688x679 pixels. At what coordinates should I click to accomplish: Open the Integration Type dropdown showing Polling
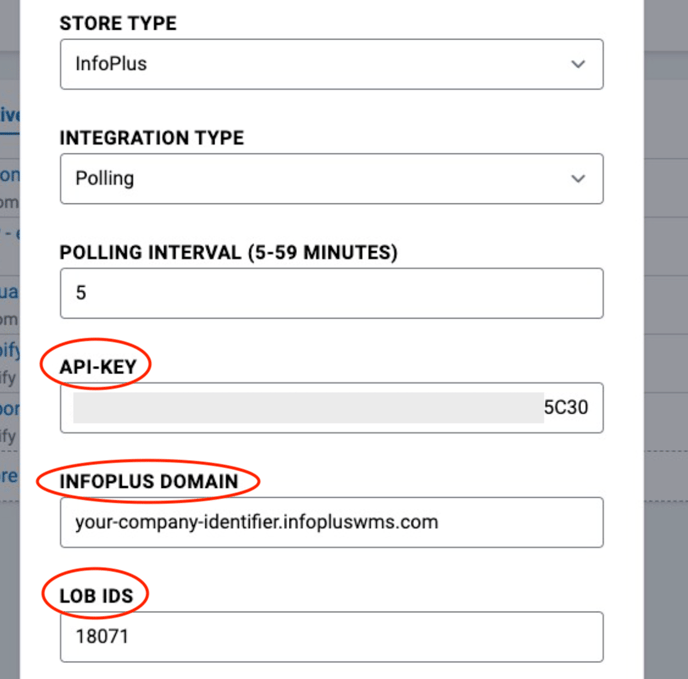point(332,179)
